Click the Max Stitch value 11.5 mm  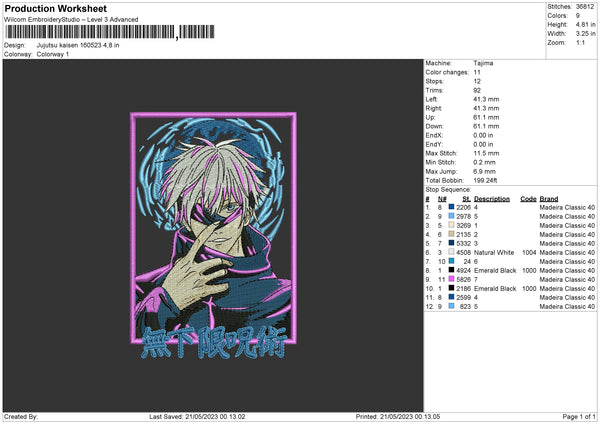click(486, 153)
